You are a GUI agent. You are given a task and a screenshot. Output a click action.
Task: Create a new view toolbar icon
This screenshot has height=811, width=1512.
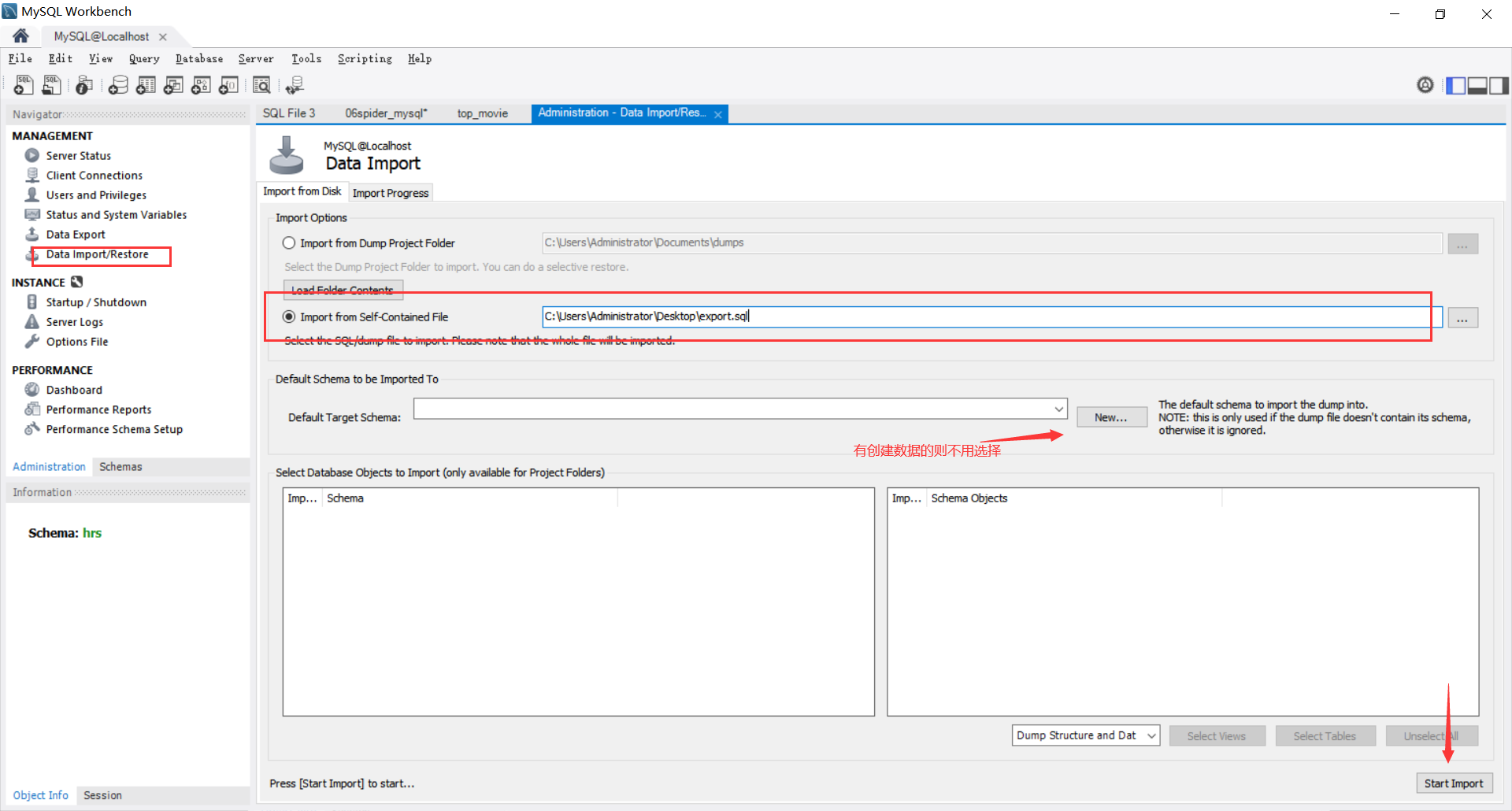[173, 85]
